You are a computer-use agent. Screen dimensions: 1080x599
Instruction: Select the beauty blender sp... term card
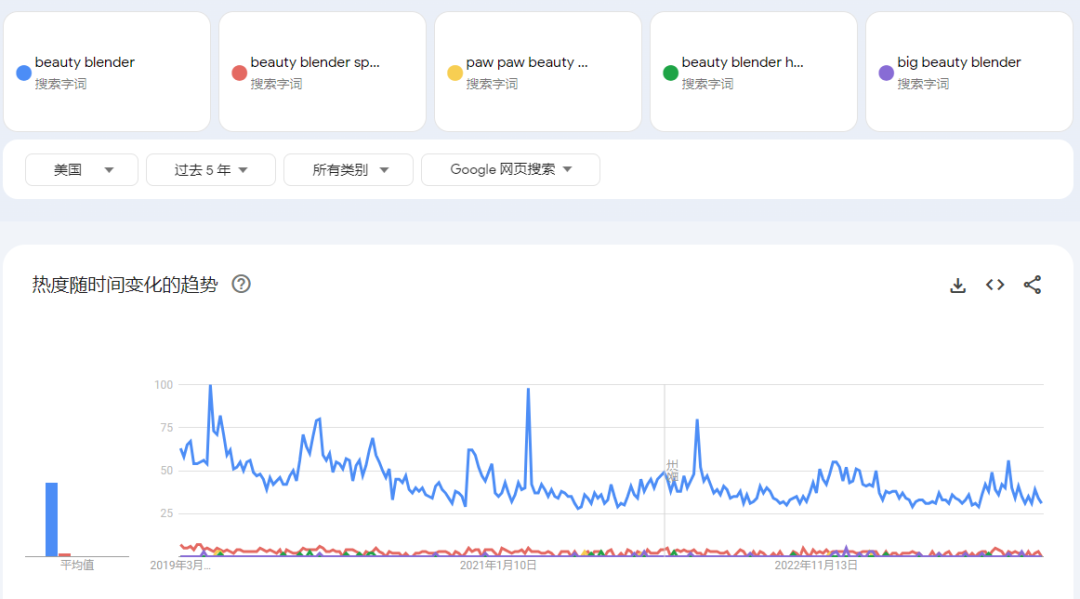coord(322,72)
